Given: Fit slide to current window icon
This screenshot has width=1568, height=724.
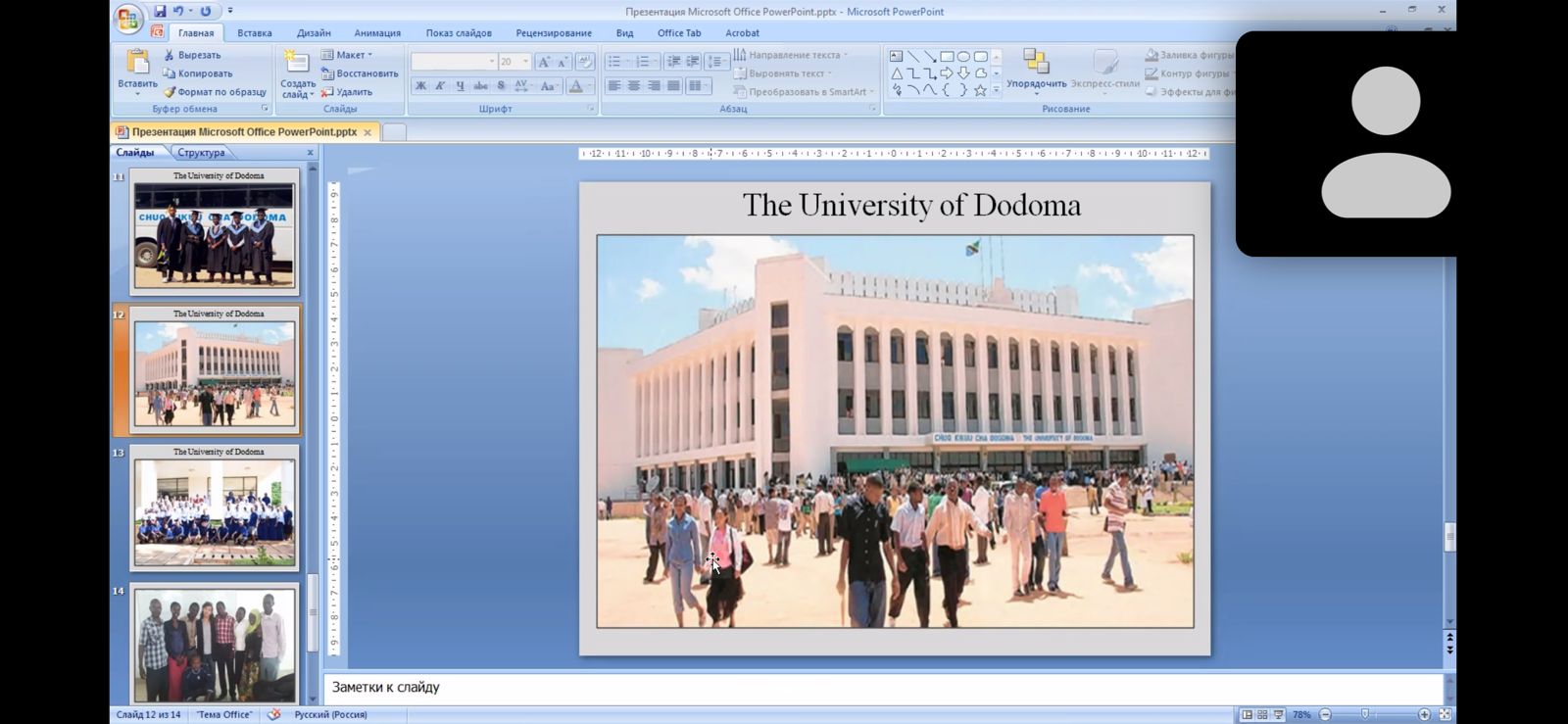Looking at the screenshot, I should point(1445,714).
